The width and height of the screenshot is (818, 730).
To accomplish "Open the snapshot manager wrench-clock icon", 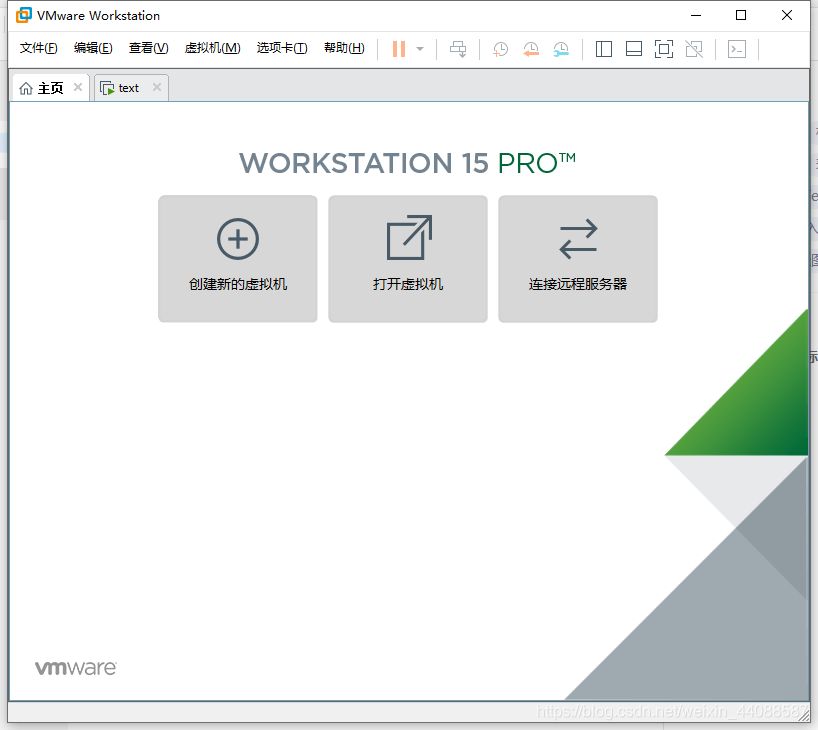I will 561,49.
